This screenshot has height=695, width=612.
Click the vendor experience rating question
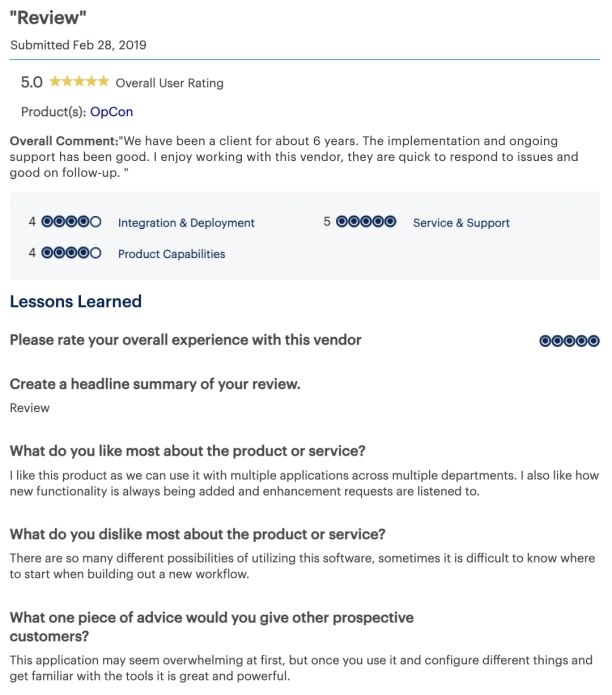[x=185, y=340]
